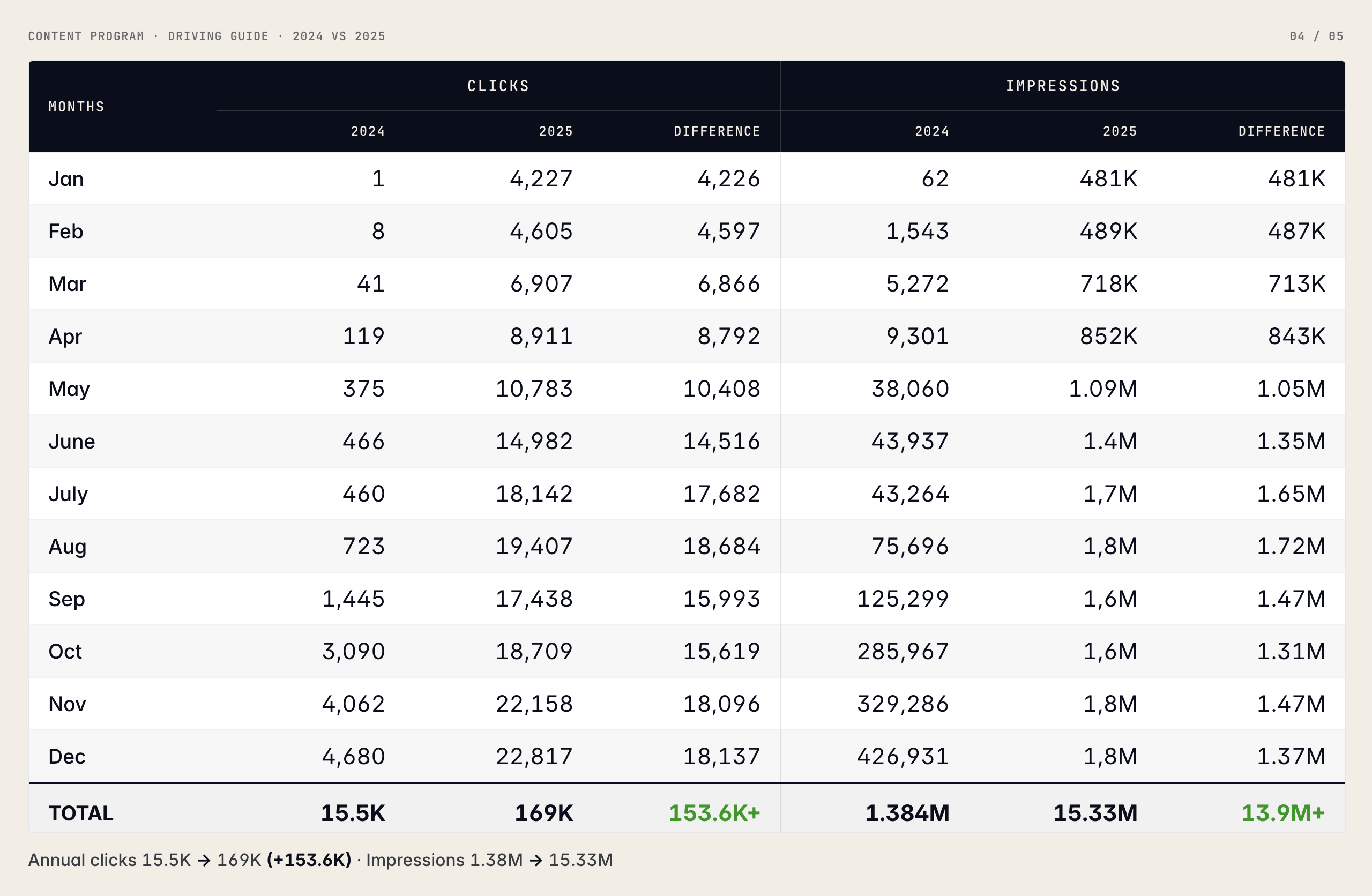Select the May impressions 2025 value 1.09M
The height and width of the screenshot is (896, 1372).
tap(1103, 389)
